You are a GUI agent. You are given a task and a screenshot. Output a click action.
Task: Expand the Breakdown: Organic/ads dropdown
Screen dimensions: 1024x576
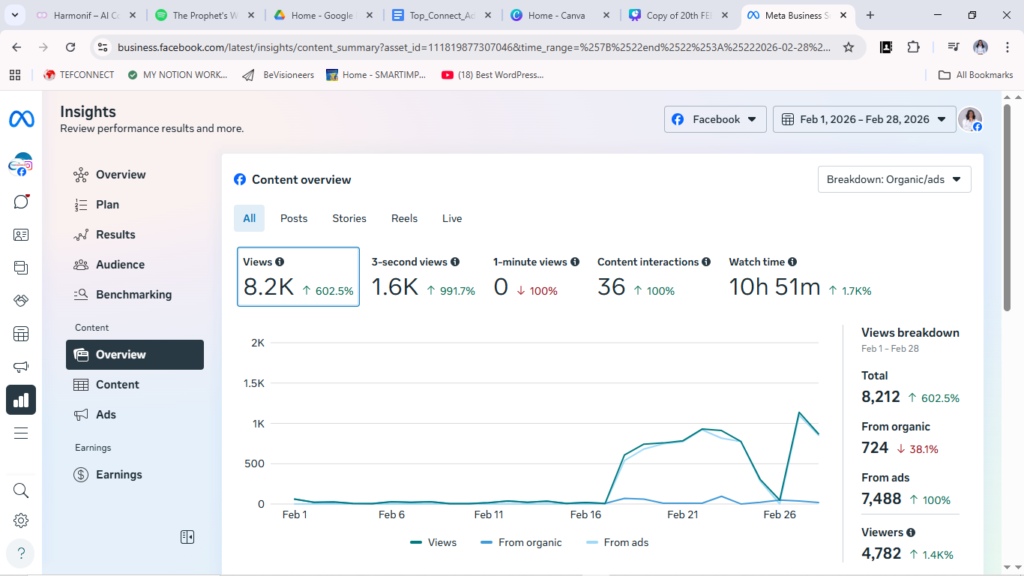point(894,180)
